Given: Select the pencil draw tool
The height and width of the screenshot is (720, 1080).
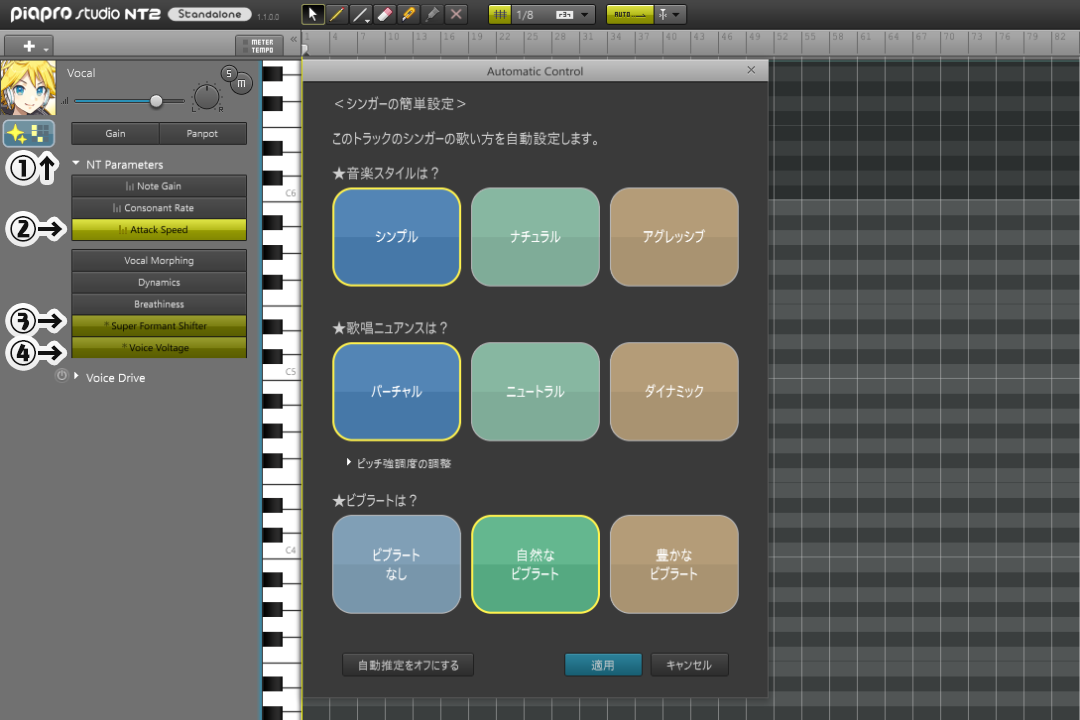Looking at the screenshot, I should pyautogui.click(x=337, y=15).
